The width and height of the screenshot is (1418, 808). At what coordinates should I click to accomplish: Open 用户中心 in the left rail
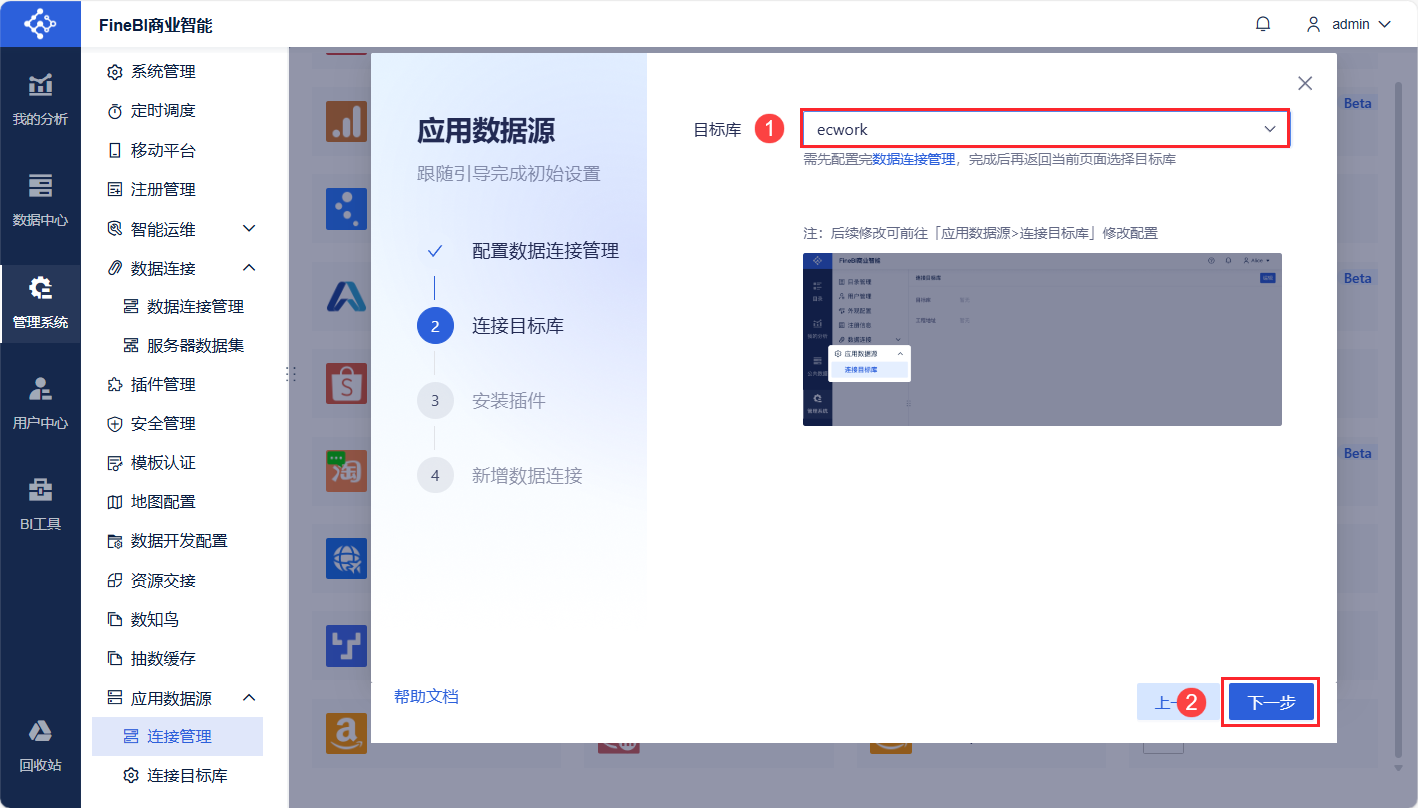point(40,404)
